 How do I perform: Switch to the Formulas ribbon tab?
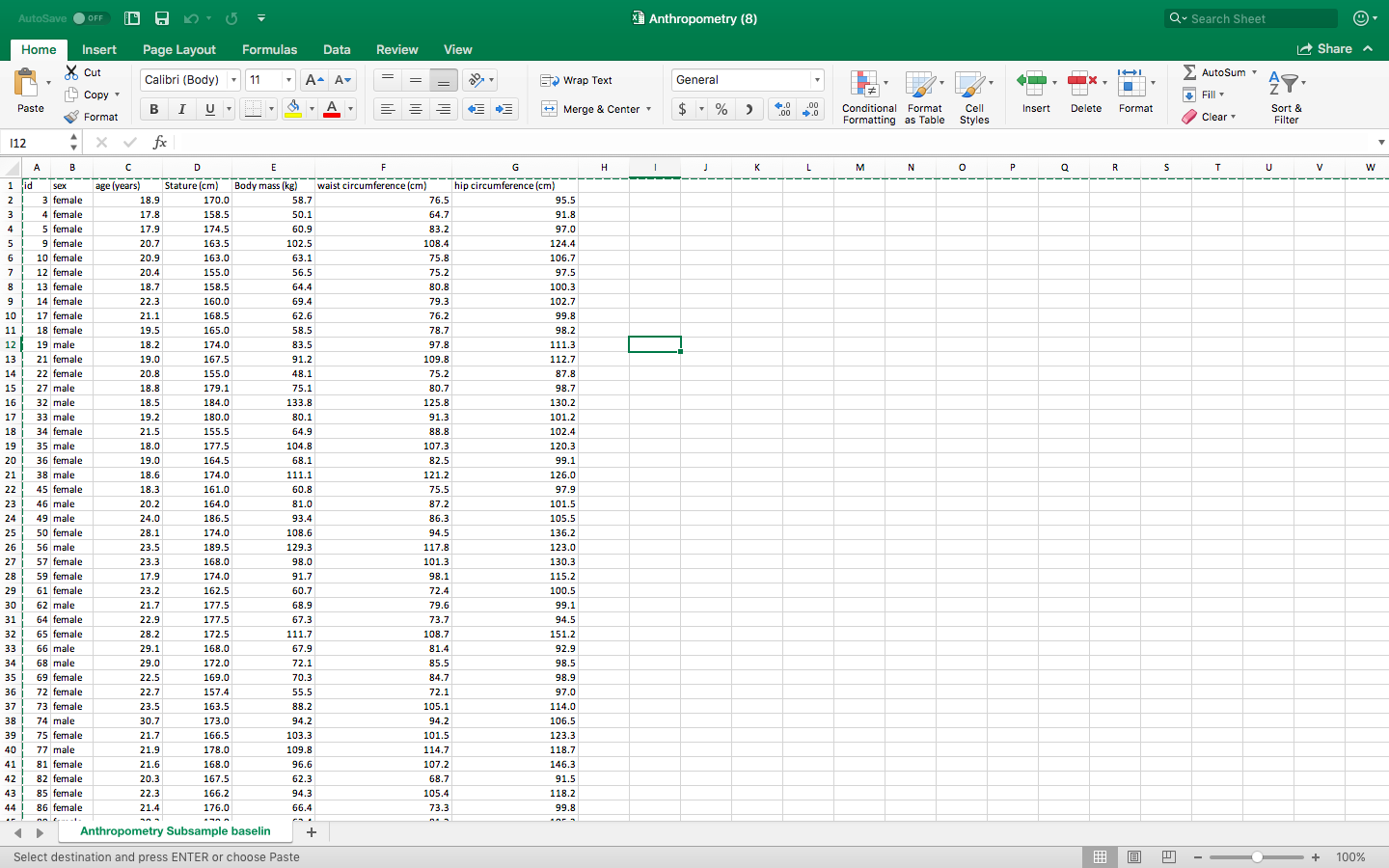click(x=269, y=49)
